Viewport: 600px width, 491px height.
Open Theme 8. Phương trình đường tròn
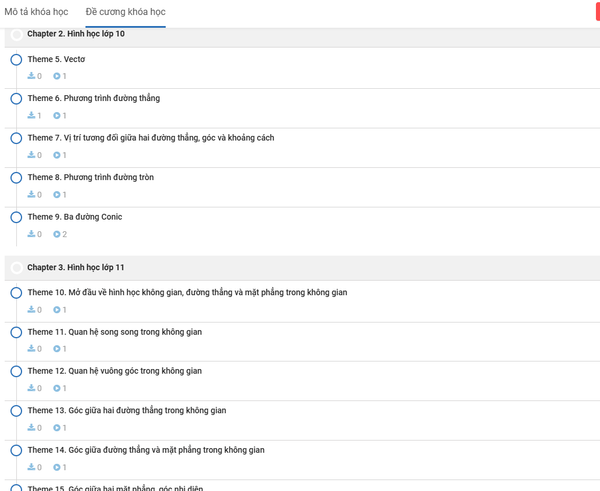point(90,178)
